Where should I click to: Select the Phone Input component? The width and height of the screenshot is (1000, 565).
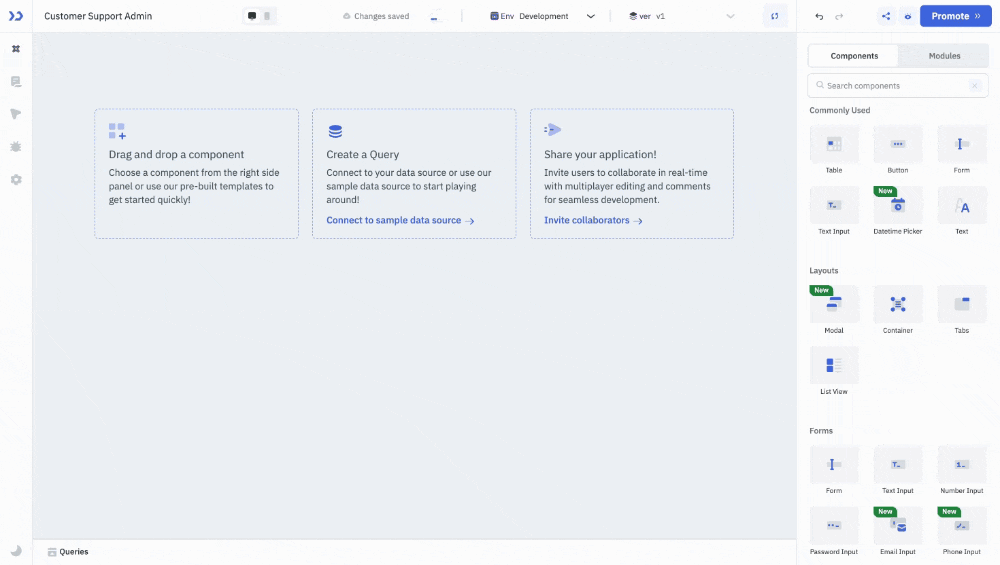tap(961, 531)
